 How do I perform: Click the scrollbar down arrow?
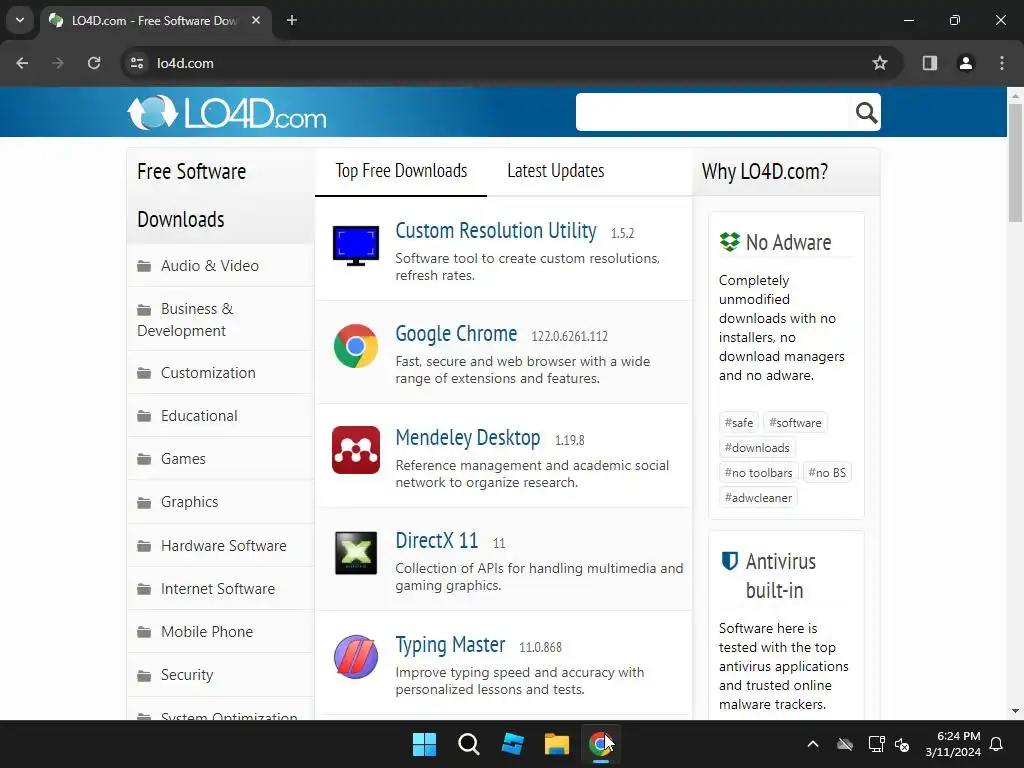1015,711
